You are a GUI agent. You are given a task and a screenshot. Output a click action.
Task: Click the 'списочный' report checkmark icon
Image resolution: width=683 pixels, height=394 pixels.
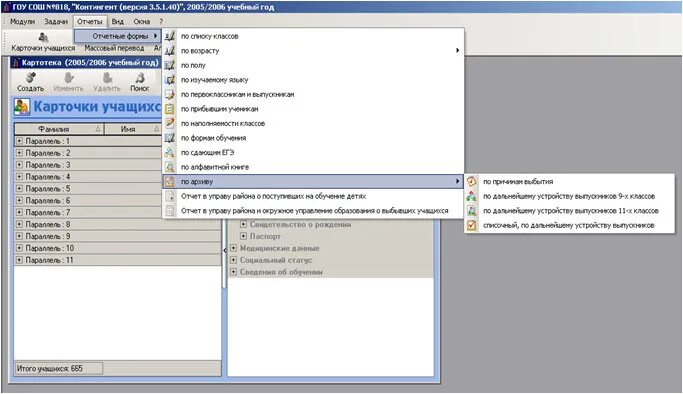point(471,226)
